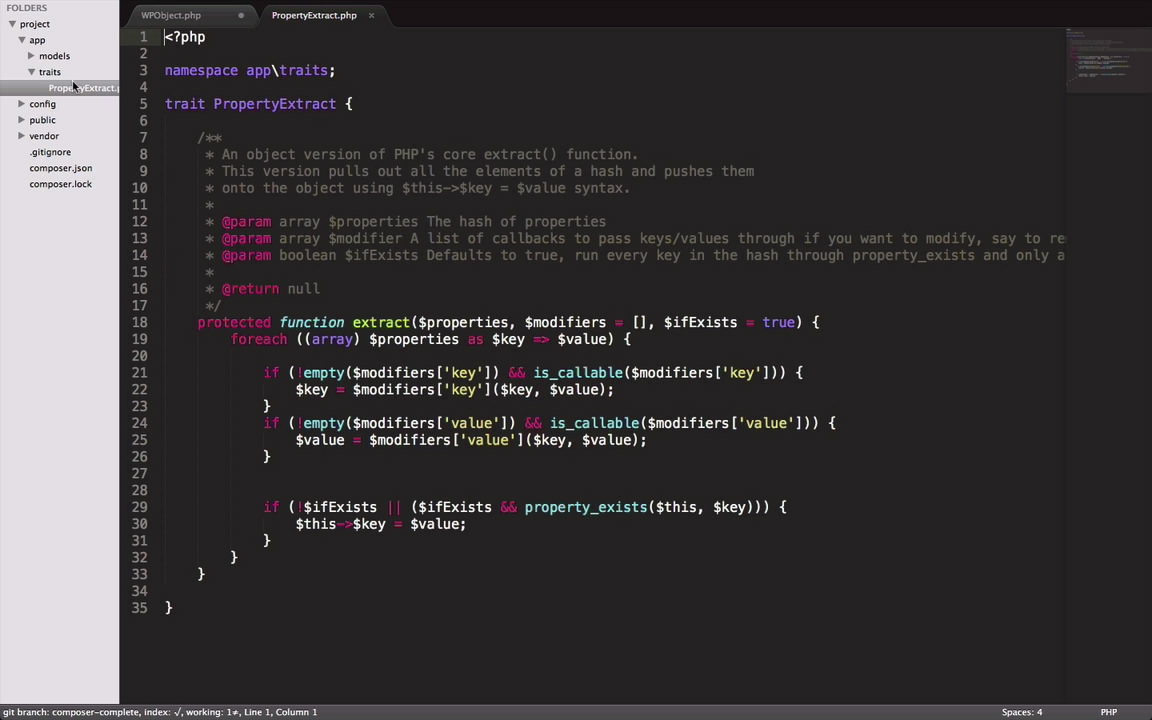Viewport: 1152px width, 720px height.
Task: Select the traits folder label
Action: (50, 72)
